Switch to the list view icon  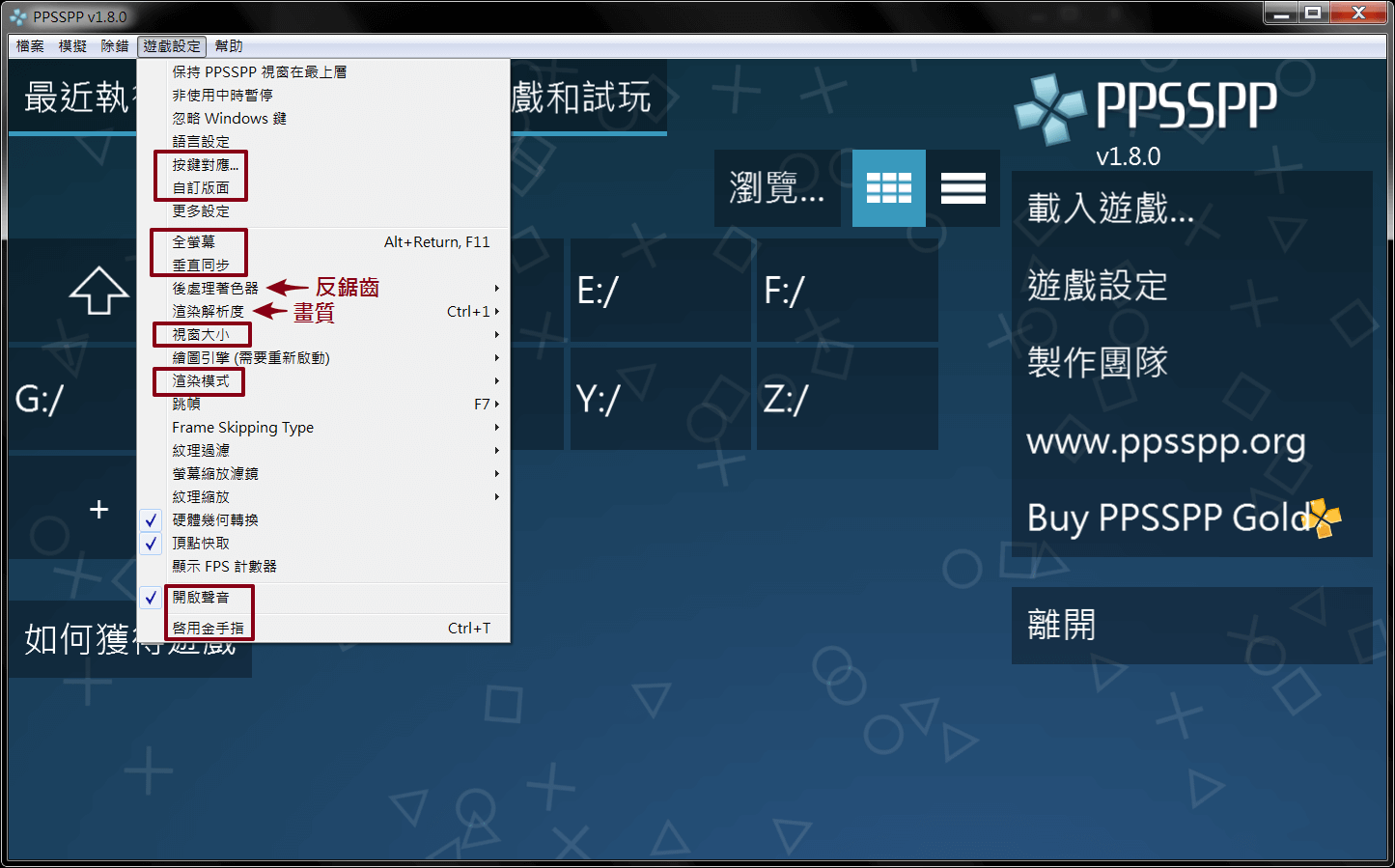tap(963, 187)
